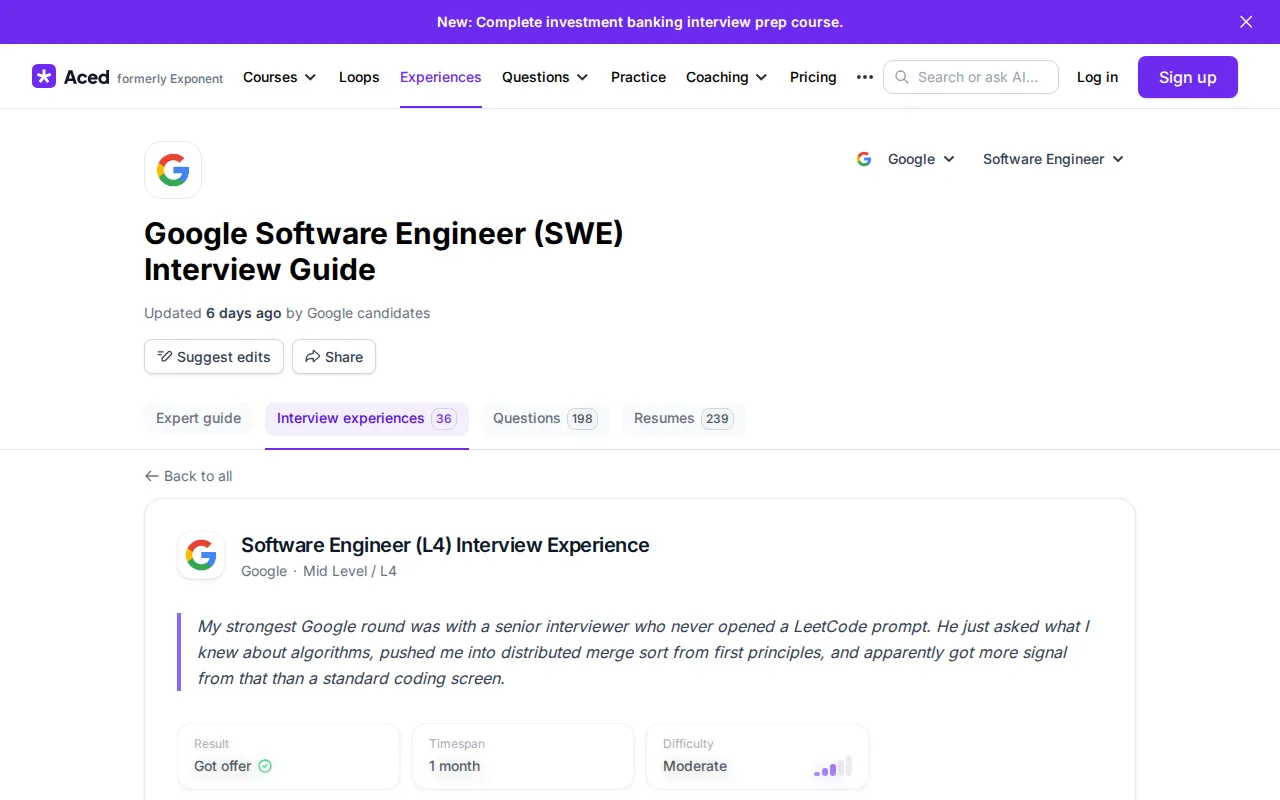Click the Result Got offer card
Image resolution: width=1280 pixels, height=800 pixels.
289,756
